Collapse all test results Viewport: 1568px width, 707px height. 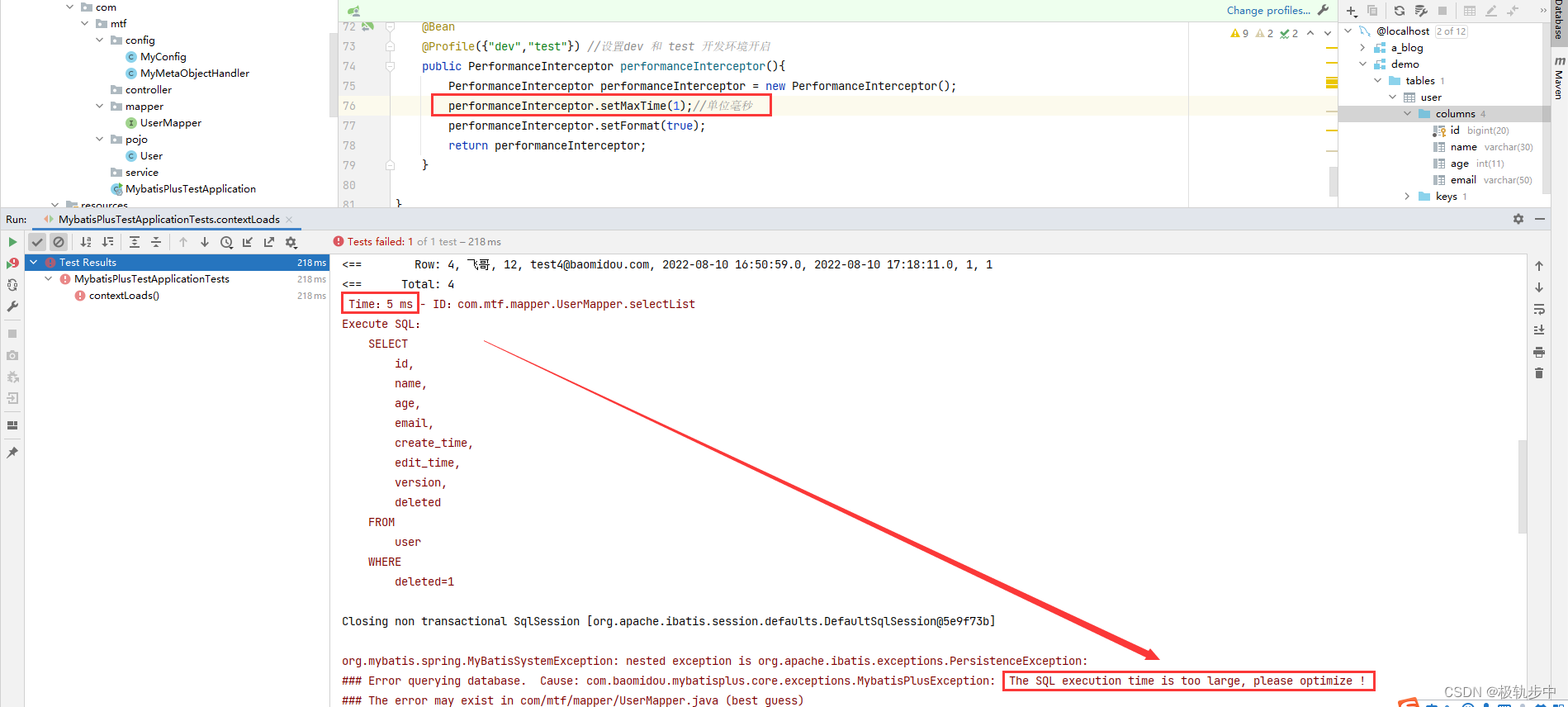(156, 242)
